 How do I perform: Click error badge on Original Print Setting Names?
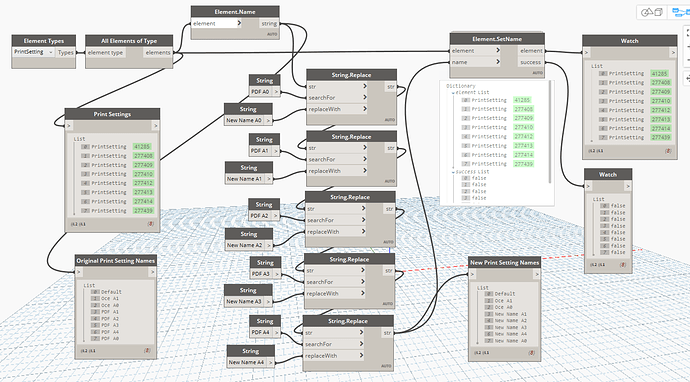(x=147, y=351)
